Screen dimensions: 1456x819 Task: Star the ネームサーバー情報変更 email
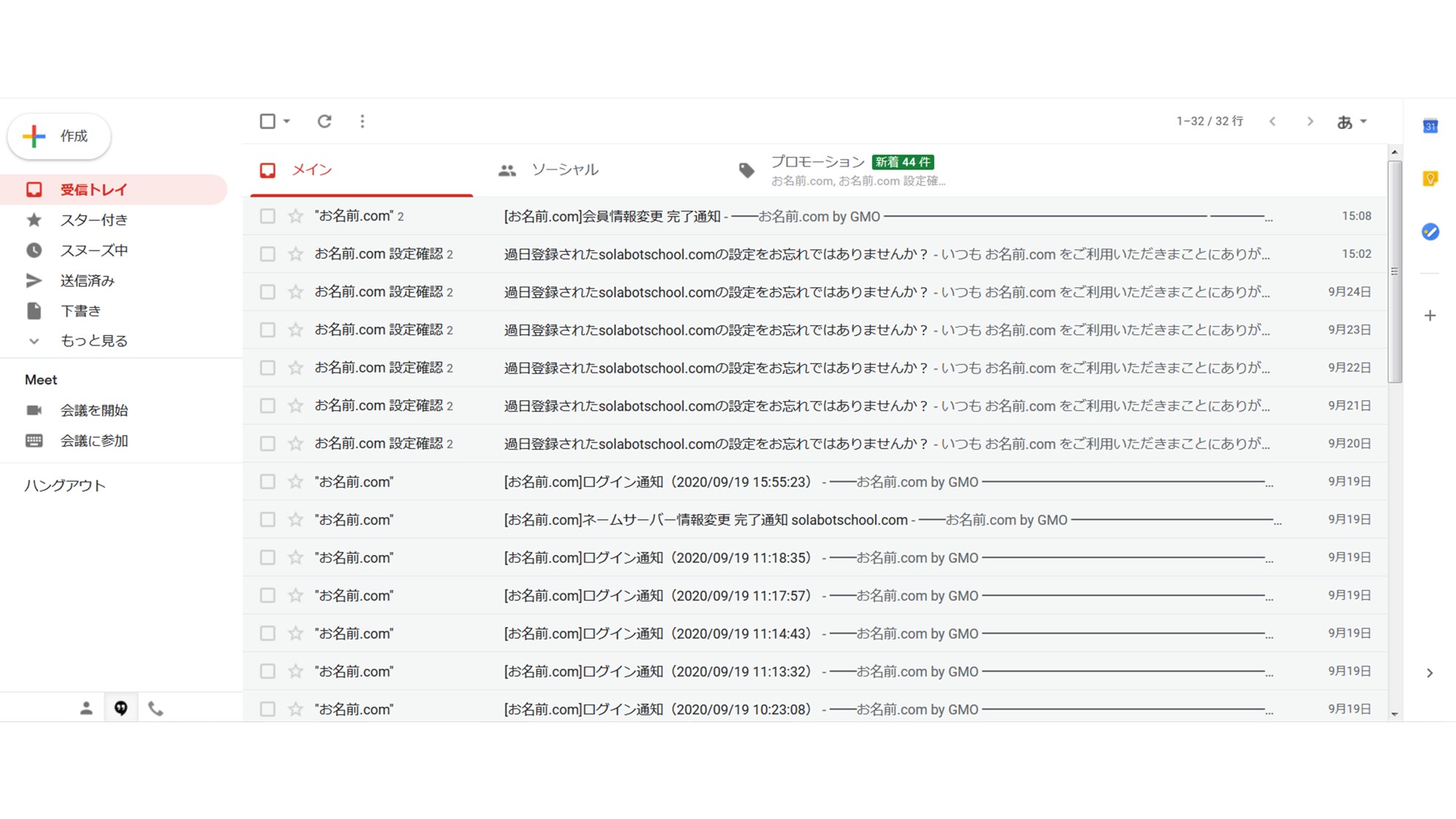296,520
